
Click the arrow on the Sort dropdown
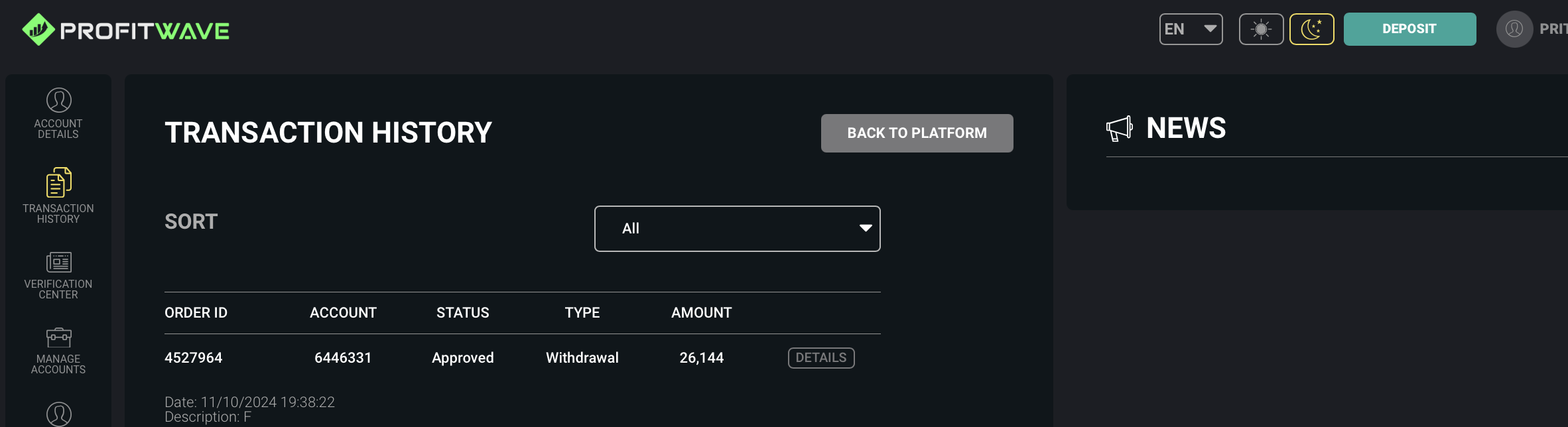point(865,228)
